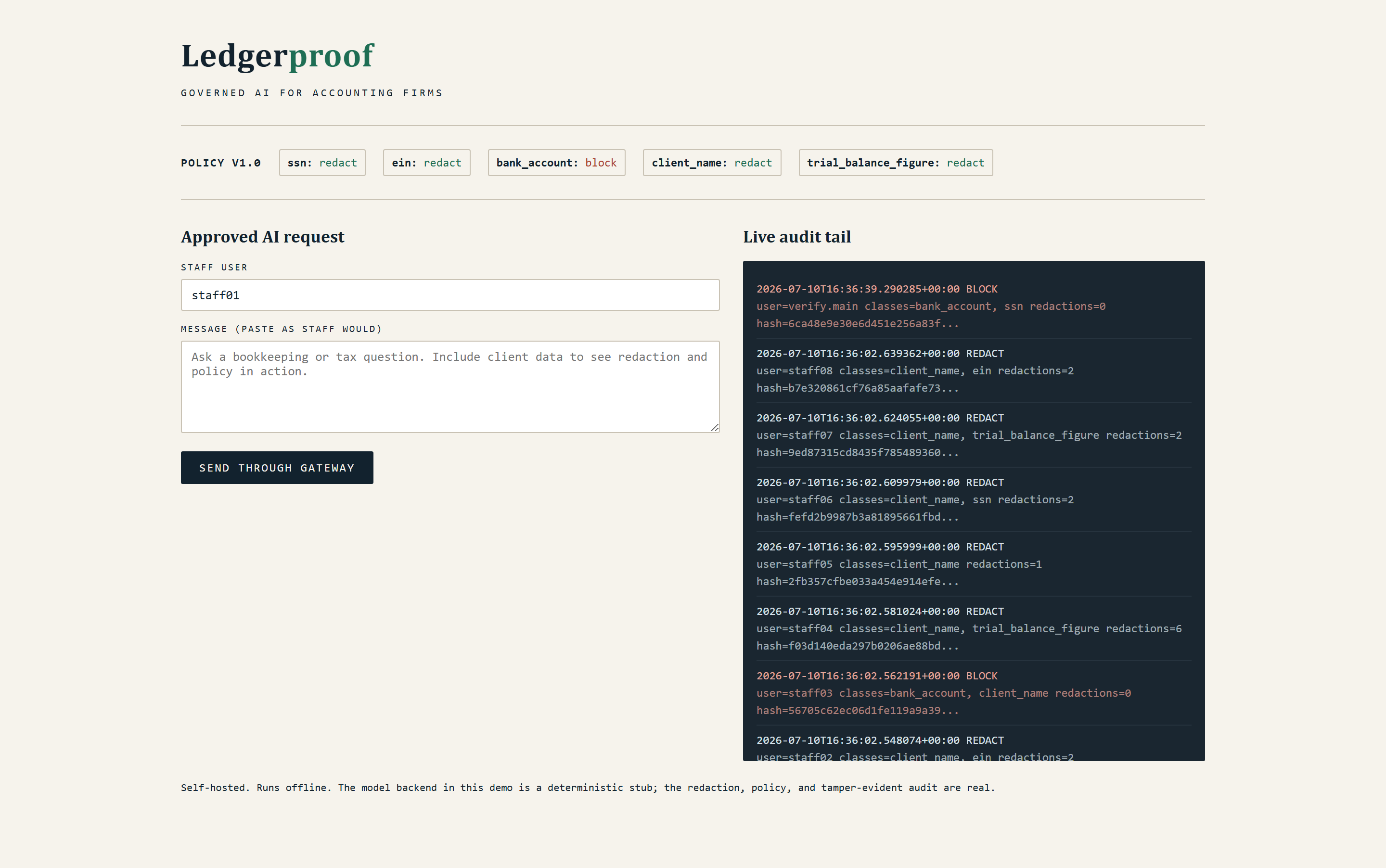1386x868 pixels.
Task: Click the Policy V1.0 label
Action: tap(221, 163)
